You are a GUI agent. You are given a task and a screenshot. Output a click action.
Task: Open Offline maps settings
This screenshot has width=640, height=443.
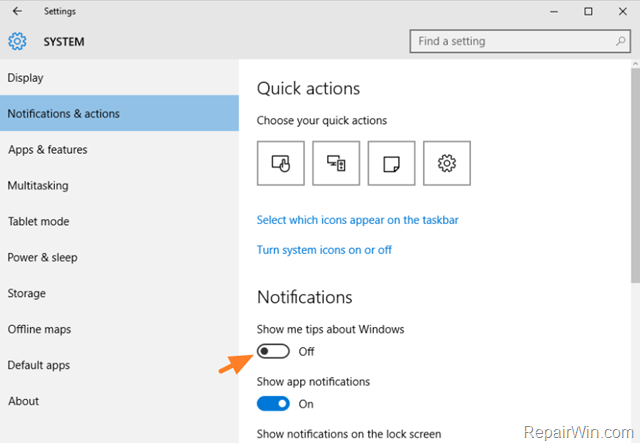pos(119,329)
